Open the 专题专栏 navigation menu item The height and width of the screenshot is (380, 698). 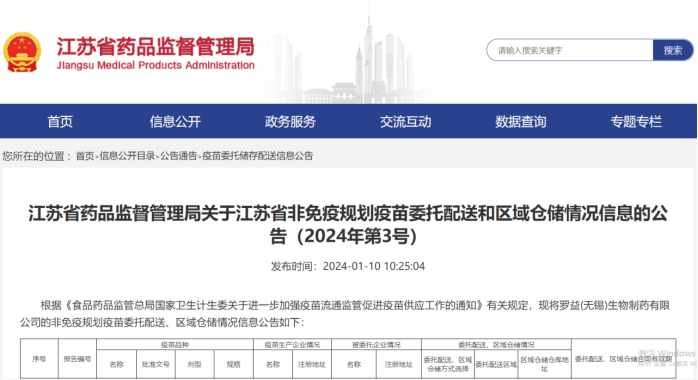pos(636,121)
